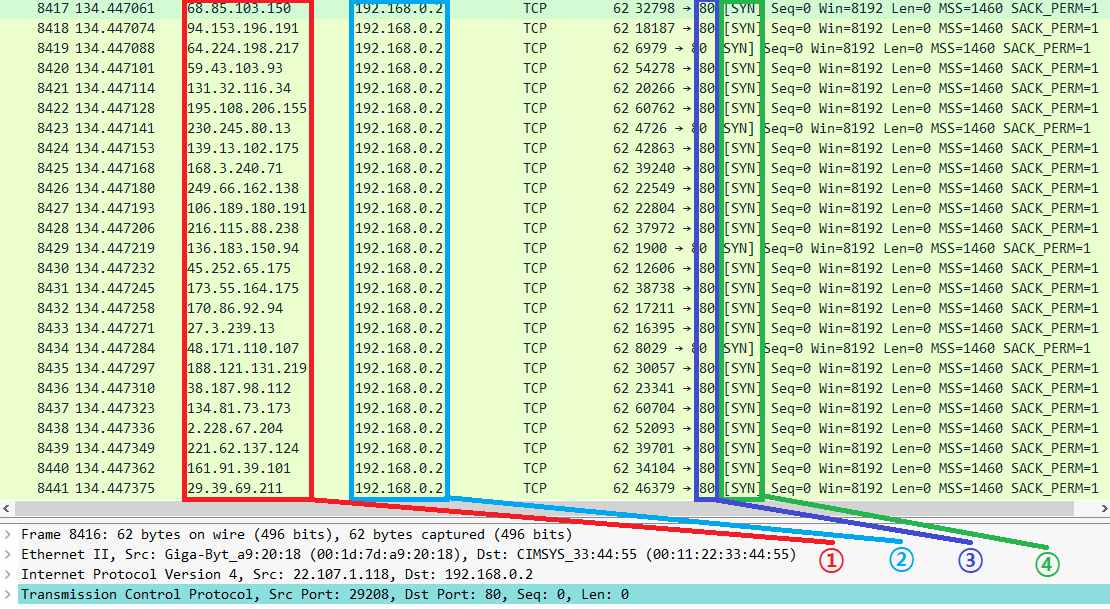This screenshot has width=1110, height=609.
Task: Click packet row from 45.252.65.175
Action: [555, 268]
